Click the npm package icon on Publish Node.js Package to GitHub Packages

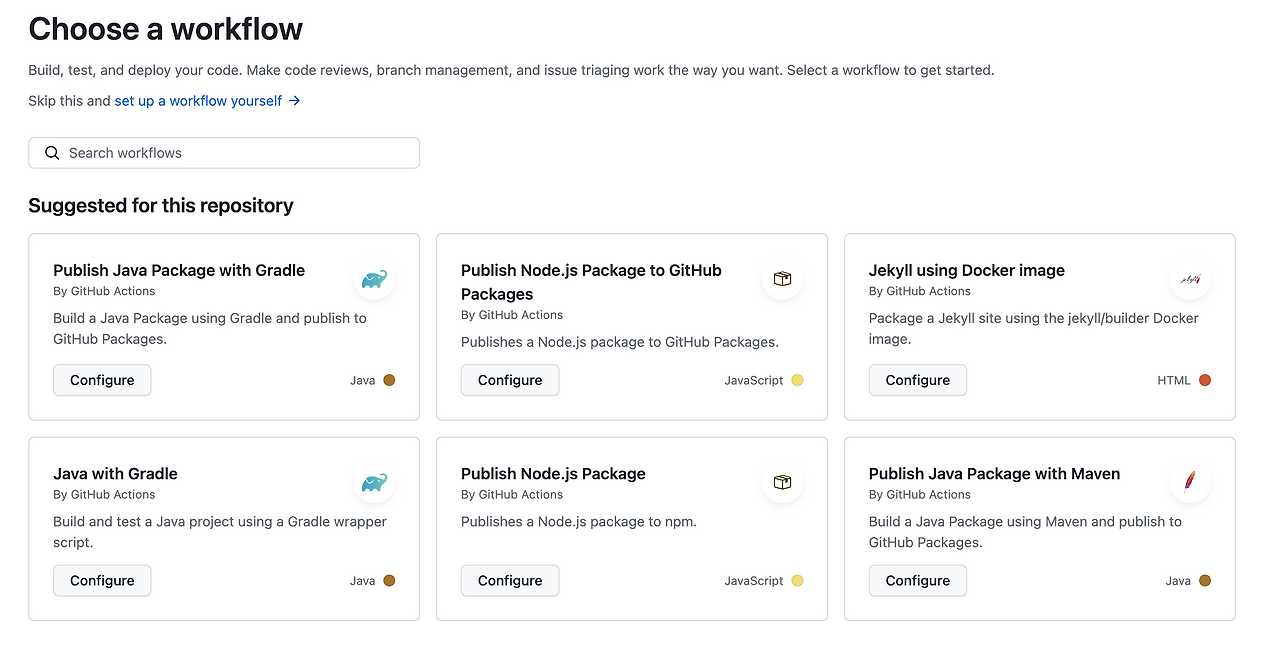pos(782,279)
